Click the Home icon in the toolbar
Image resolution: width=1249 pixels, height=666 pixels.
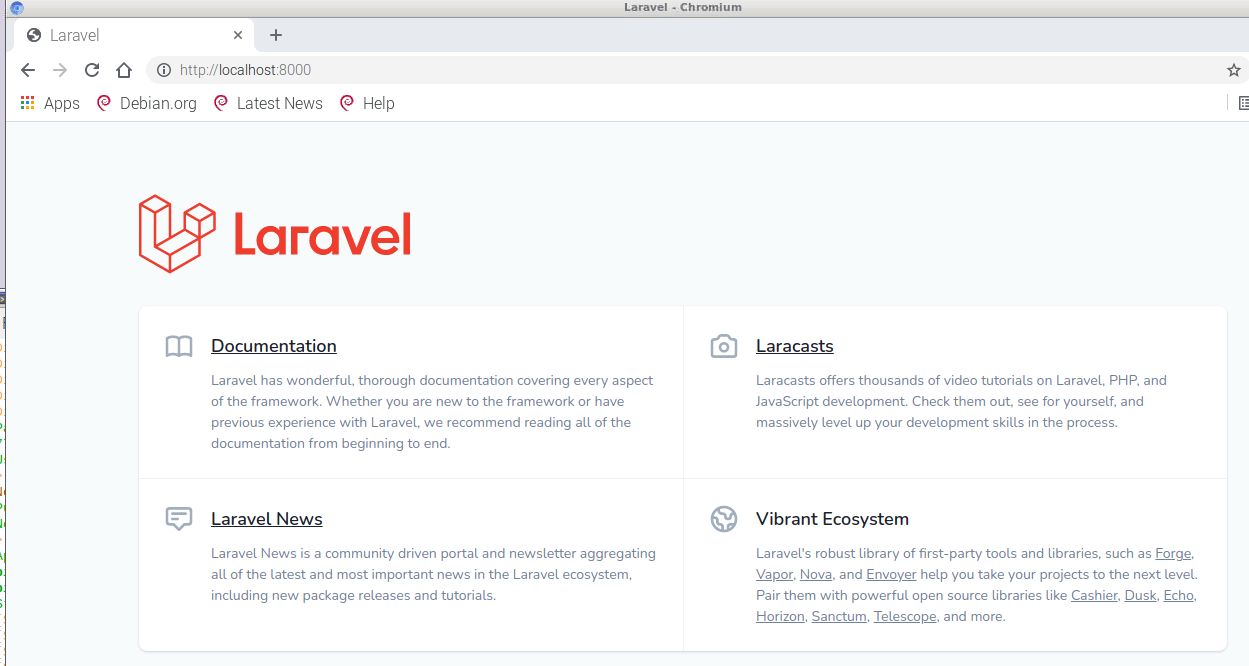click(122, 70)
